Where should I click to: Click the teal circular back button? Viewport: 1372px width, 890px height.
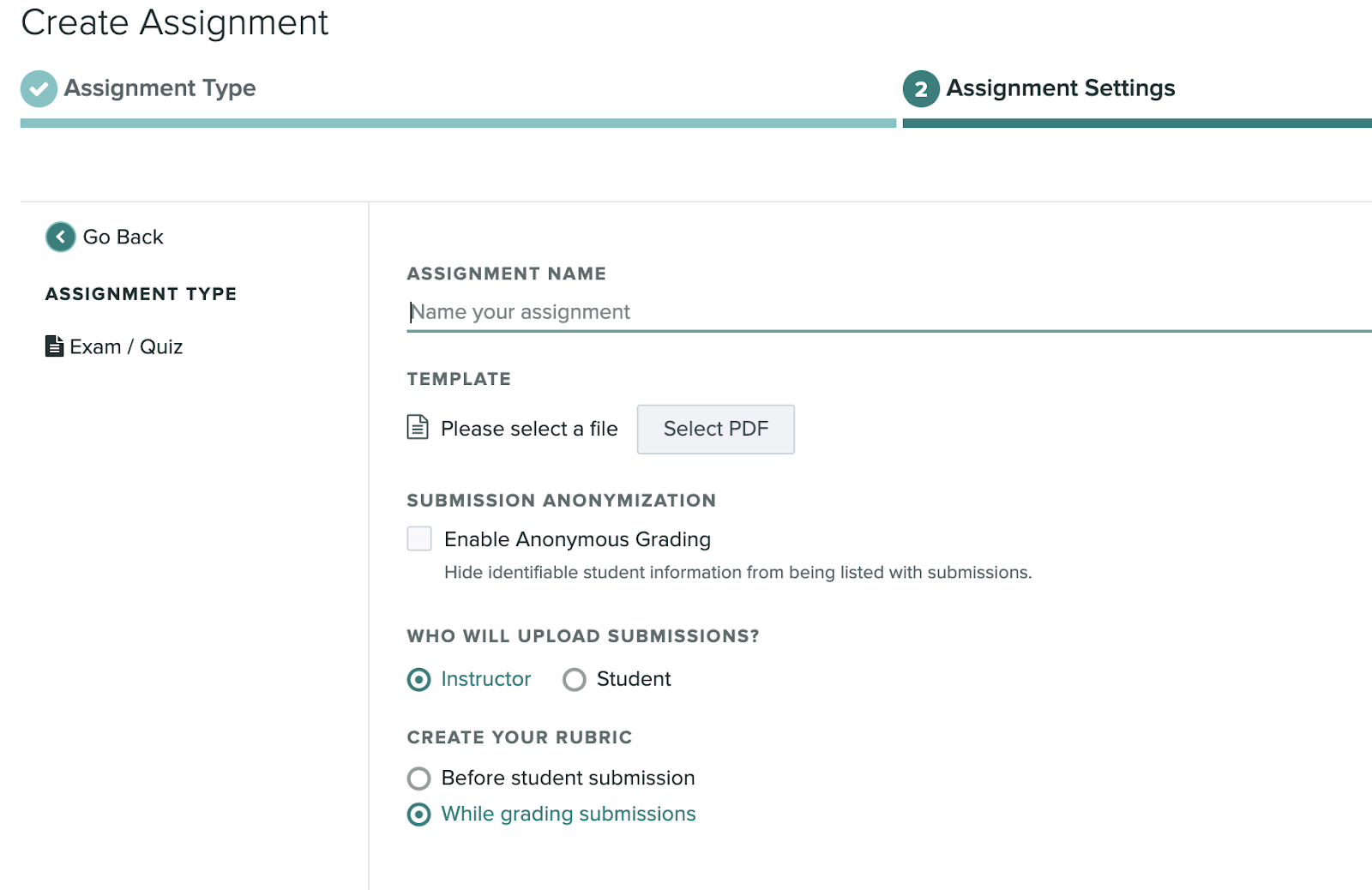[59, 237]
